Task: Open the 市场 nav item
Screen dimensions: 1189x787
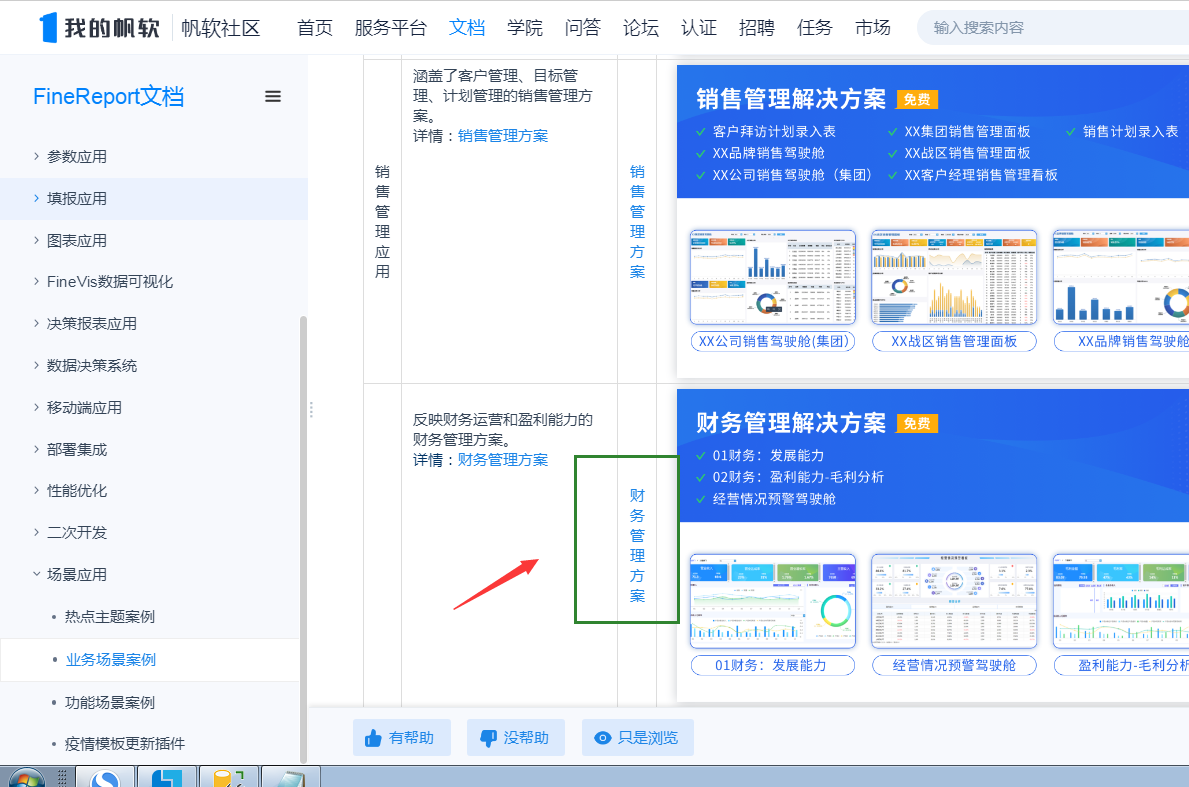Action: 873,28
